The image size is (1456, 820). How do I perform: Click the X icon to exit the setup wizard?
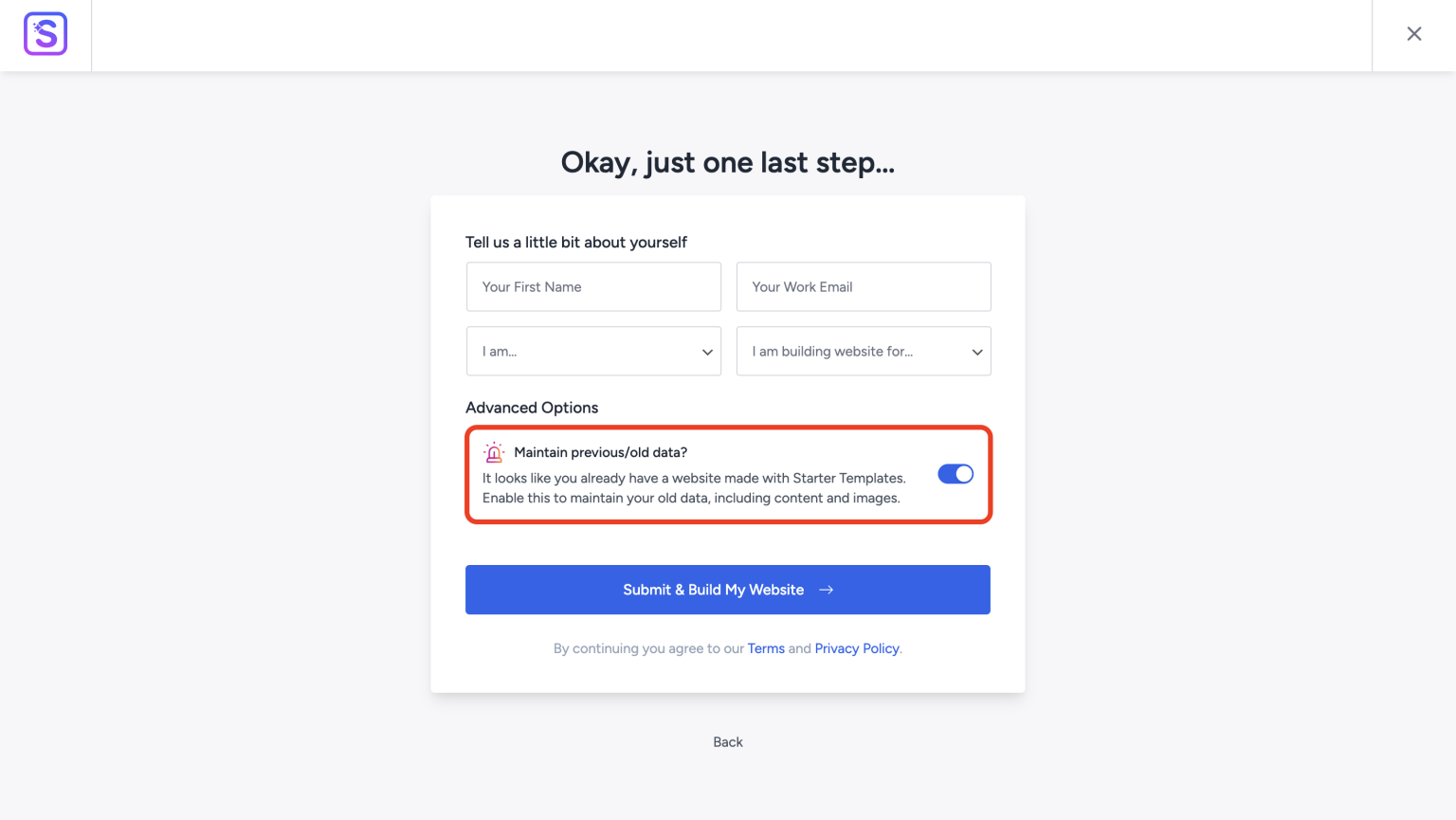(x=1413, y=33)
